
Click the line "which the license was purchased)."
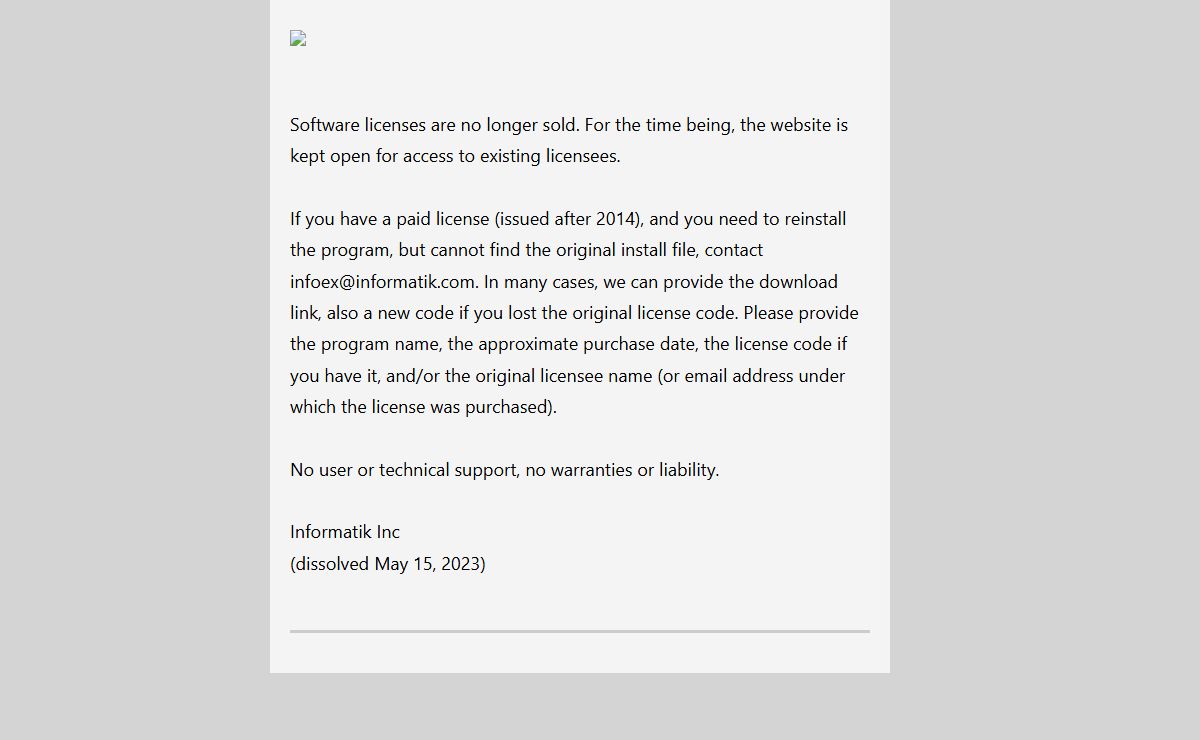423,407
